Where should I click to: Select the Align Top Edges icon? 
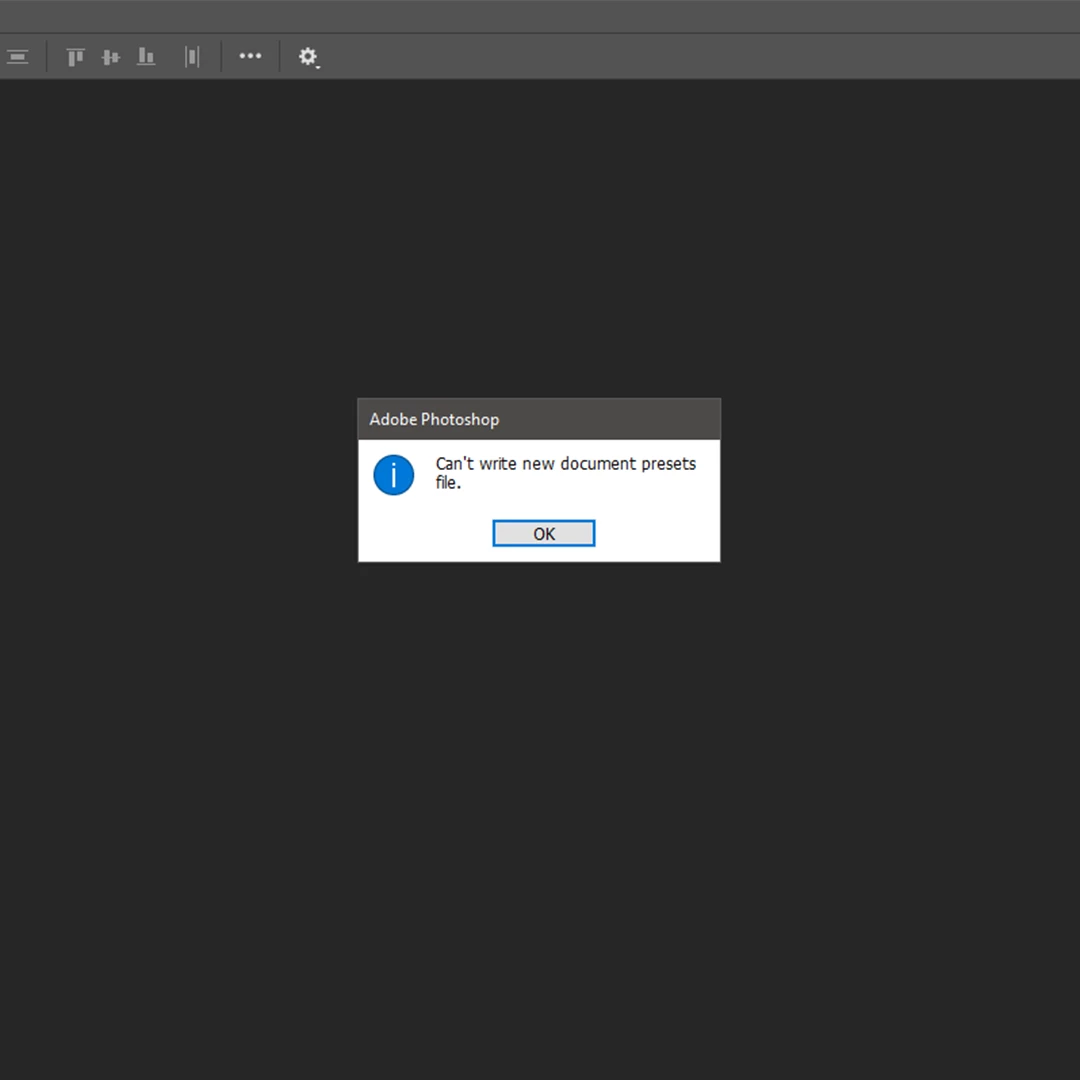click(75, 56)
